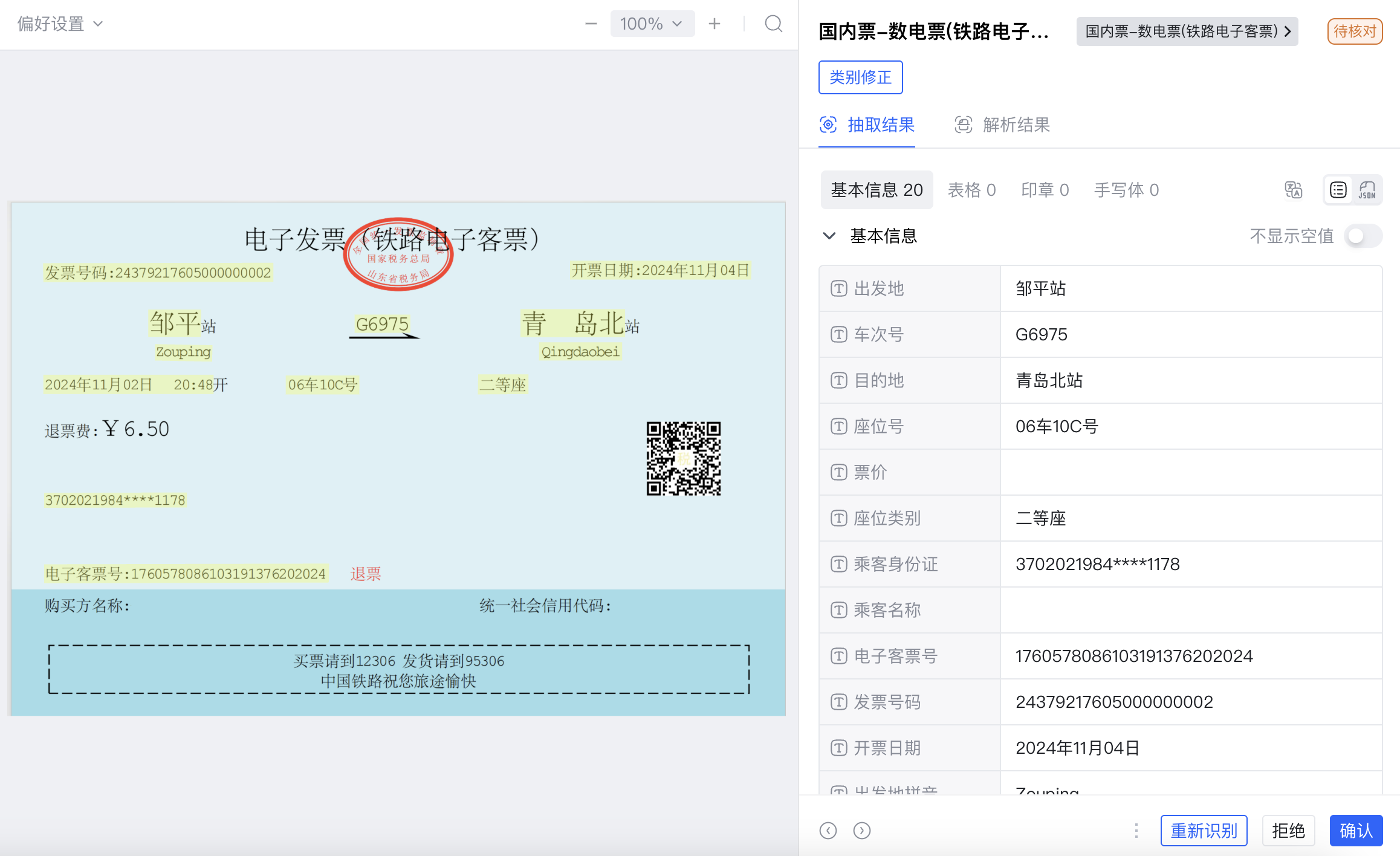Viewport: 1400px width, 856px height.
Task: Select the 表格 0 tab
Action: [x=971, y=190]
